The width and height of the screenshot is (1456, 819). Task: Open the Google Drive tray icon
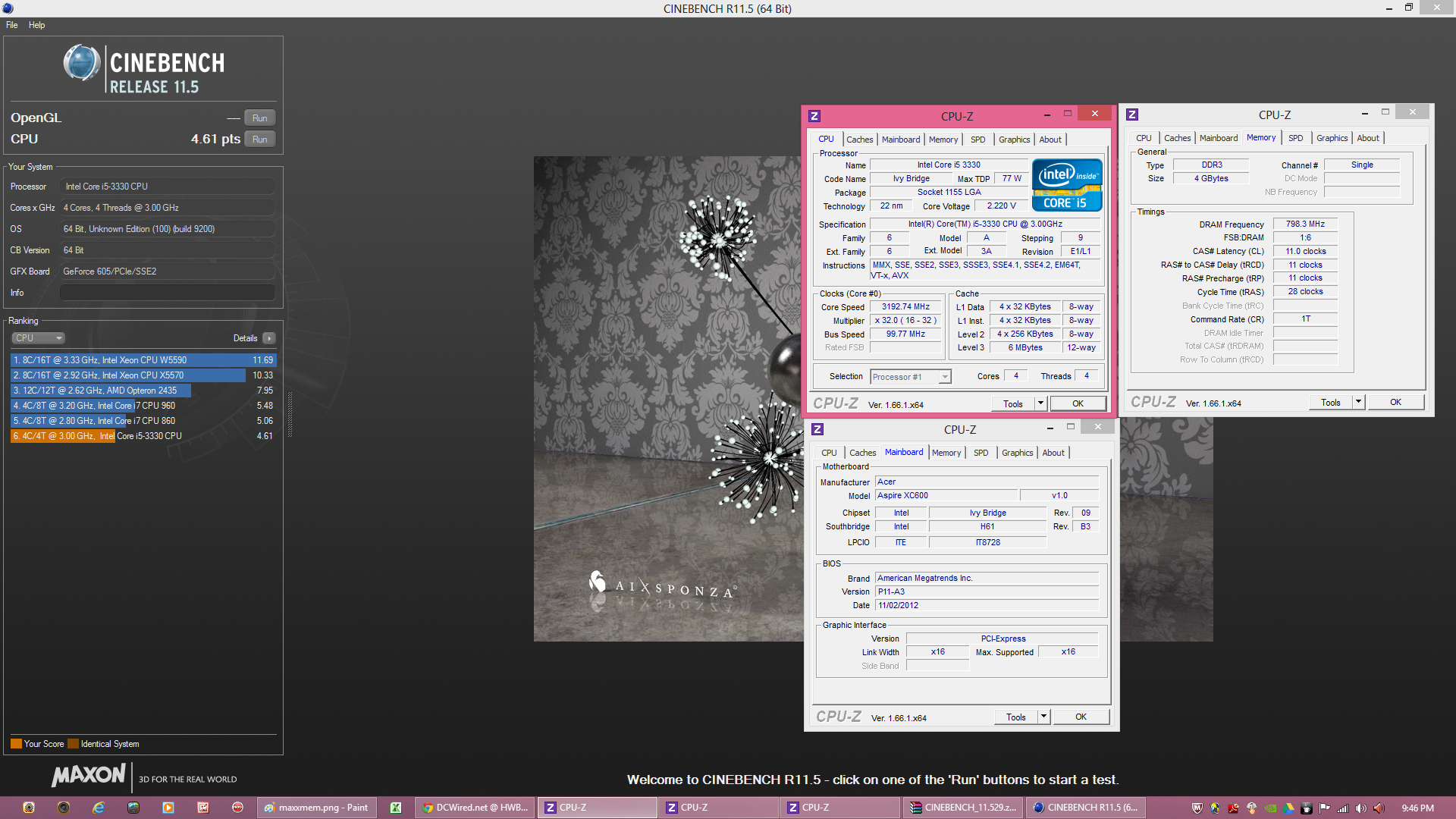[x=1288, y=808]
